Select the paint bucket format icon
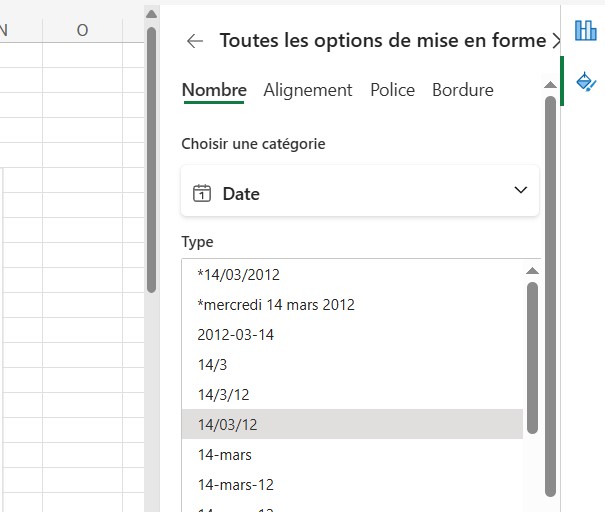 [x=586, y=81]
